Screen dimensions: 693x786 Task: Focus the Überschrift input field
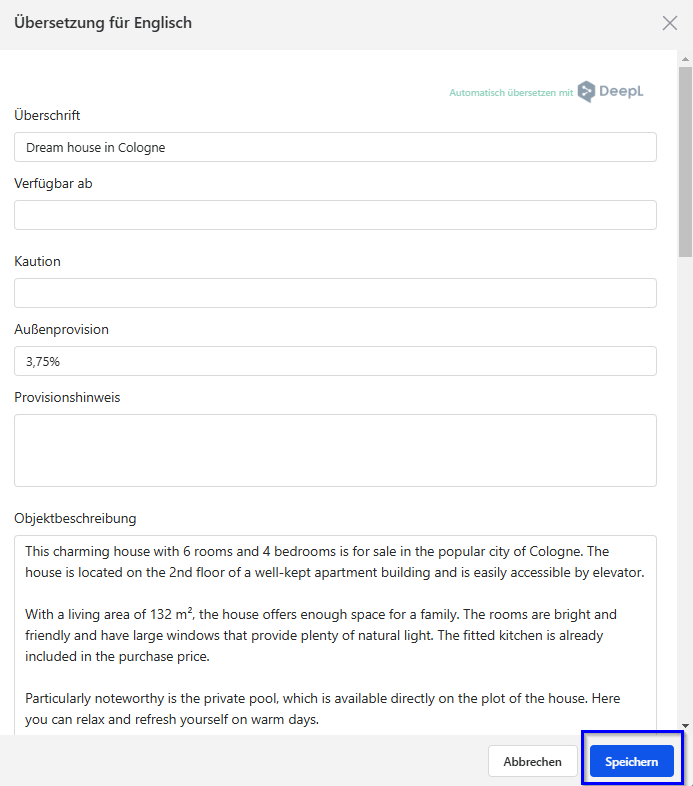click(335, 147)
